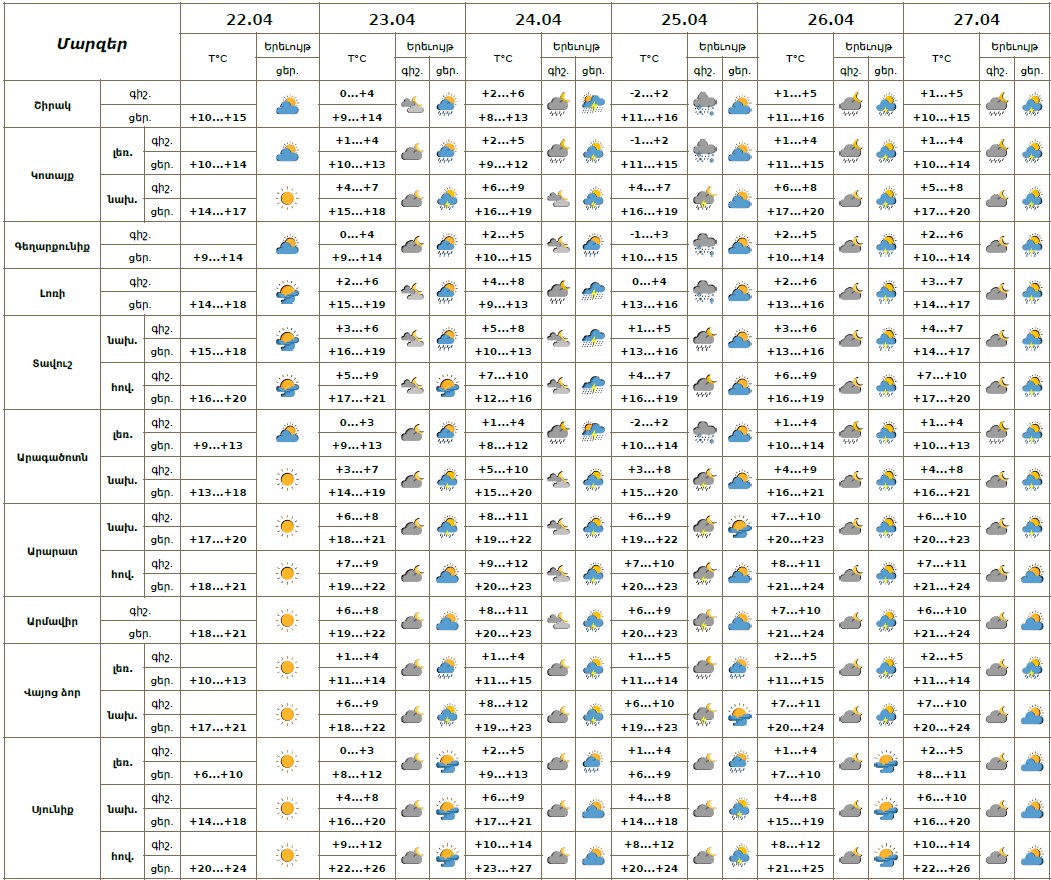Click Lori's weather icon for 22.04
Image resolution: width=1051 pixels, height=880 pixels.
click(288, 292)
